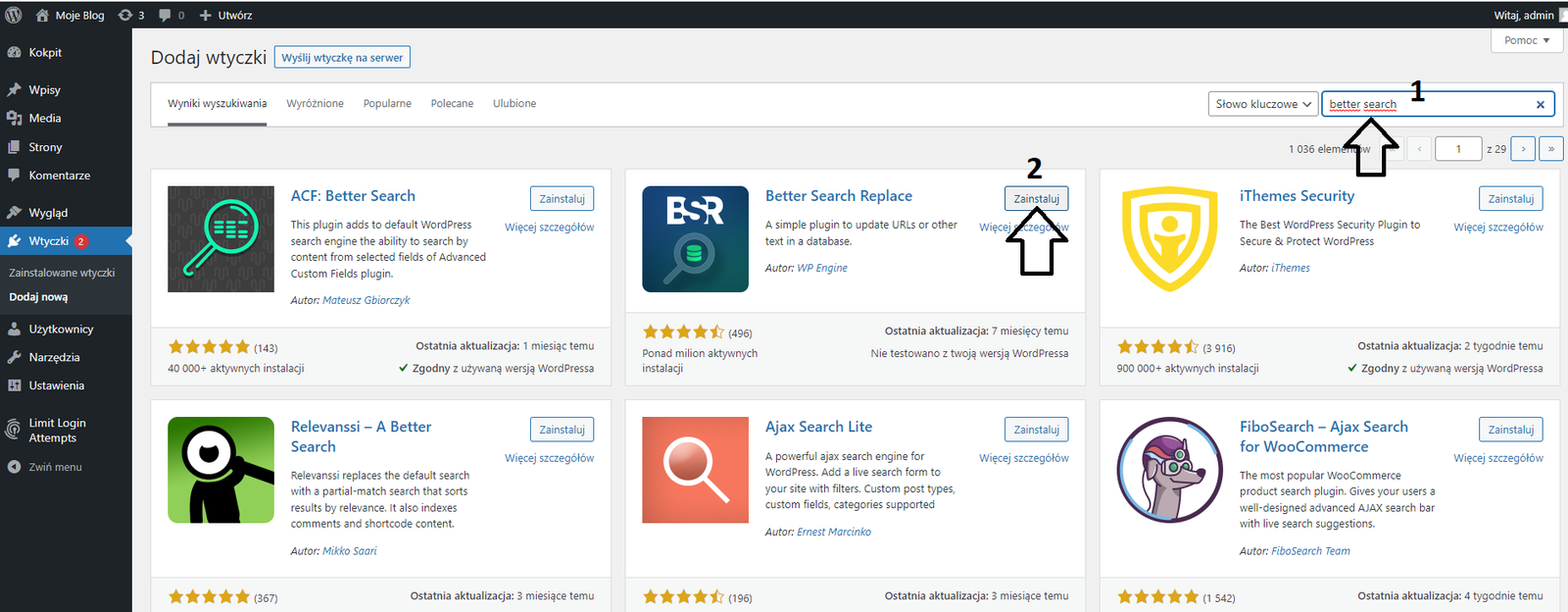Install Relevanssi – A Better Search

tap(562, 430)
